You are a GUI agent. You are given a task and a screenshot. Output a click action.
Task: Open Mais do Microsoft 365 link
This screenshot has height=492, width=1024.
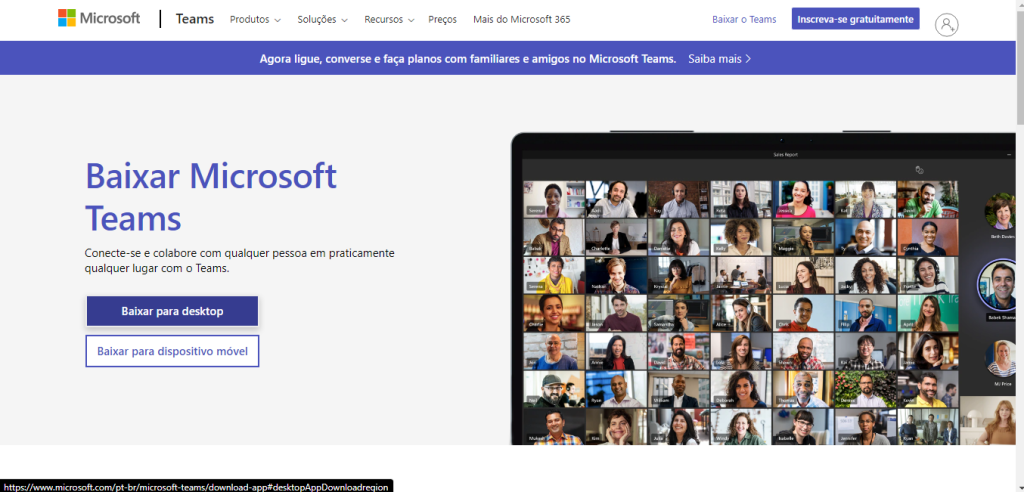coord(522,20)
